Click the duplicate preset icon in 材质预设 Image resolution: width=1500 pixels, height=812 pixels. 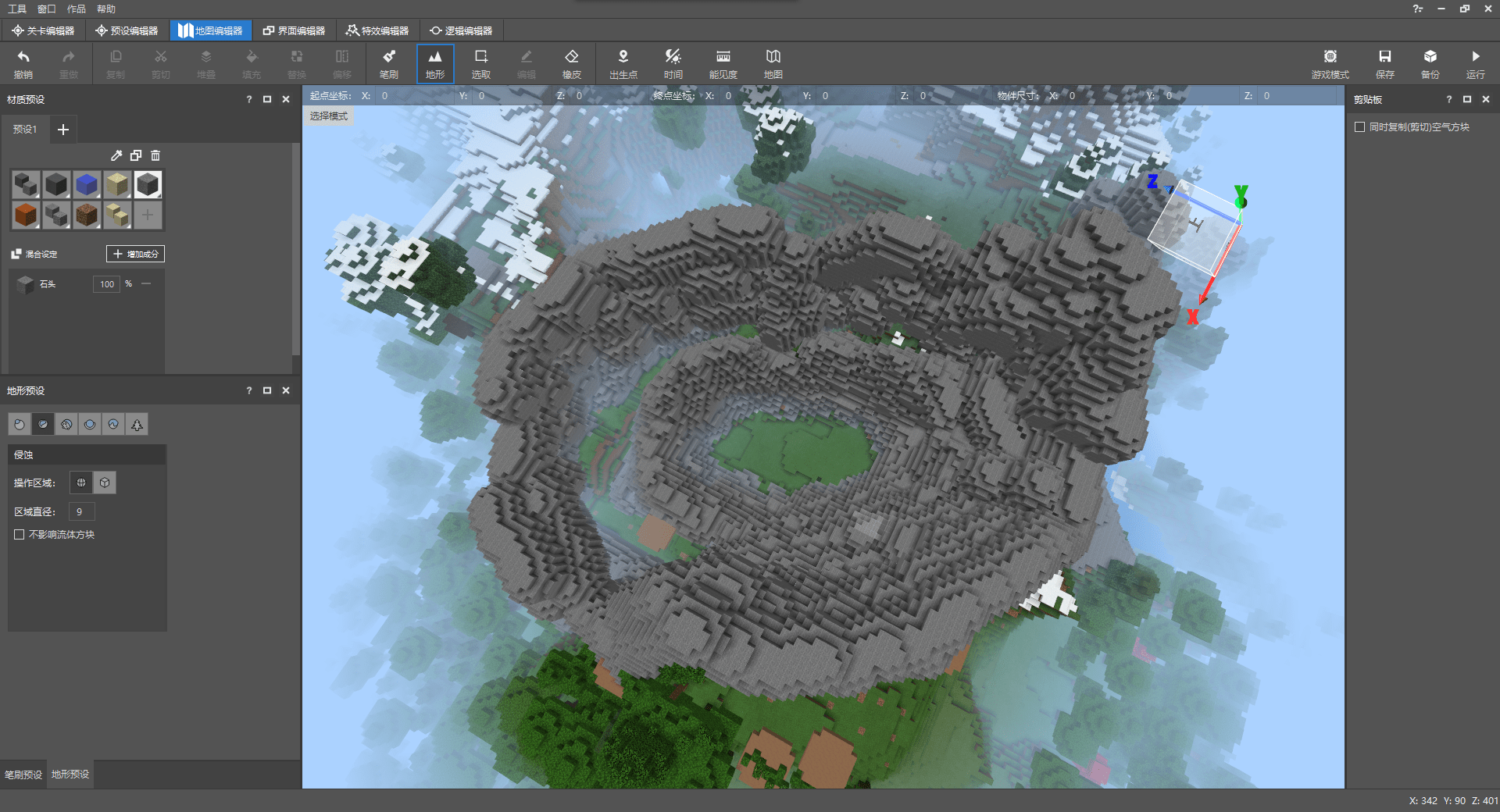(136, 155)
